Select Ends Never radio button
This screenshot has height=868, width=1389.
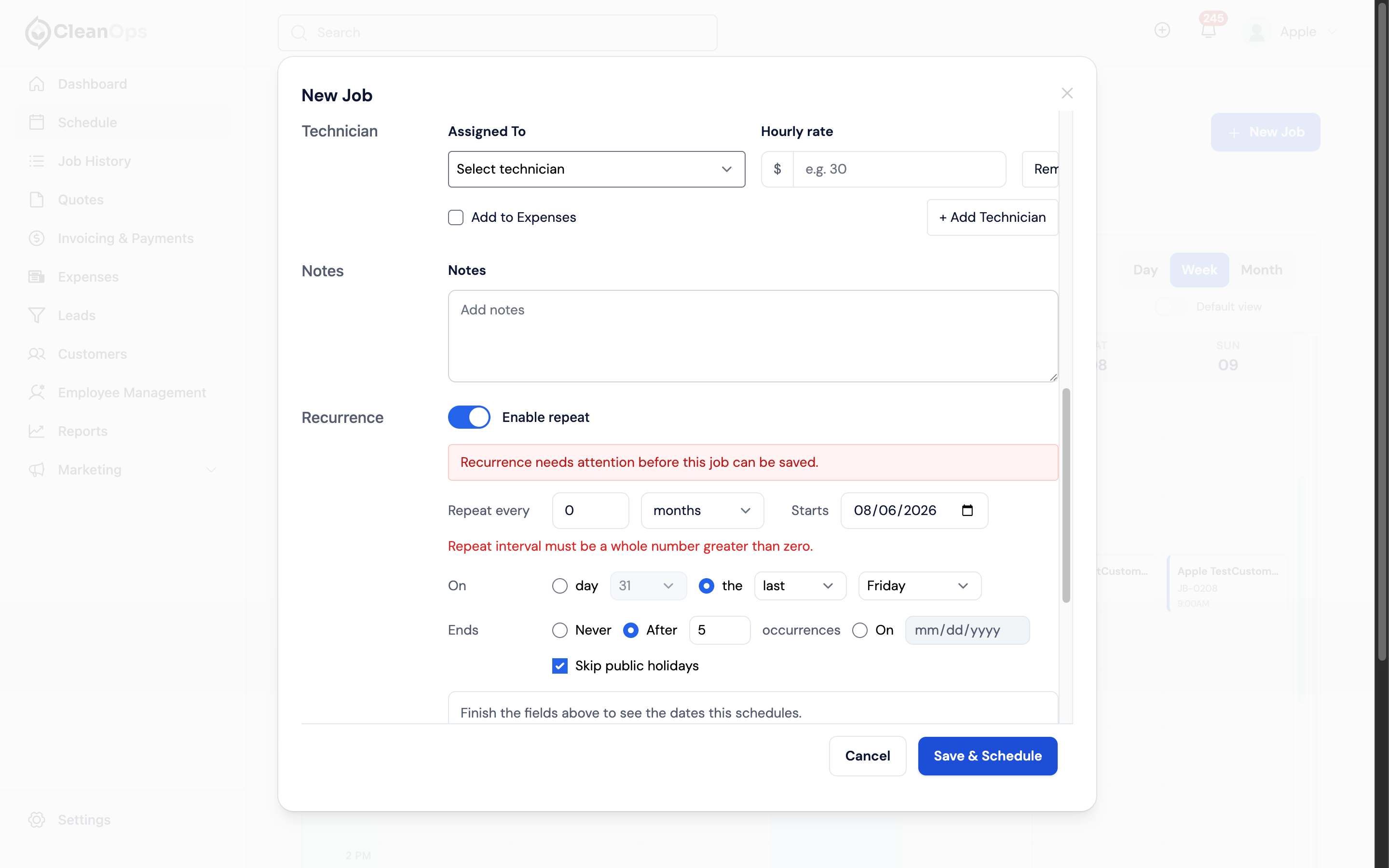(x=559, y=630)
